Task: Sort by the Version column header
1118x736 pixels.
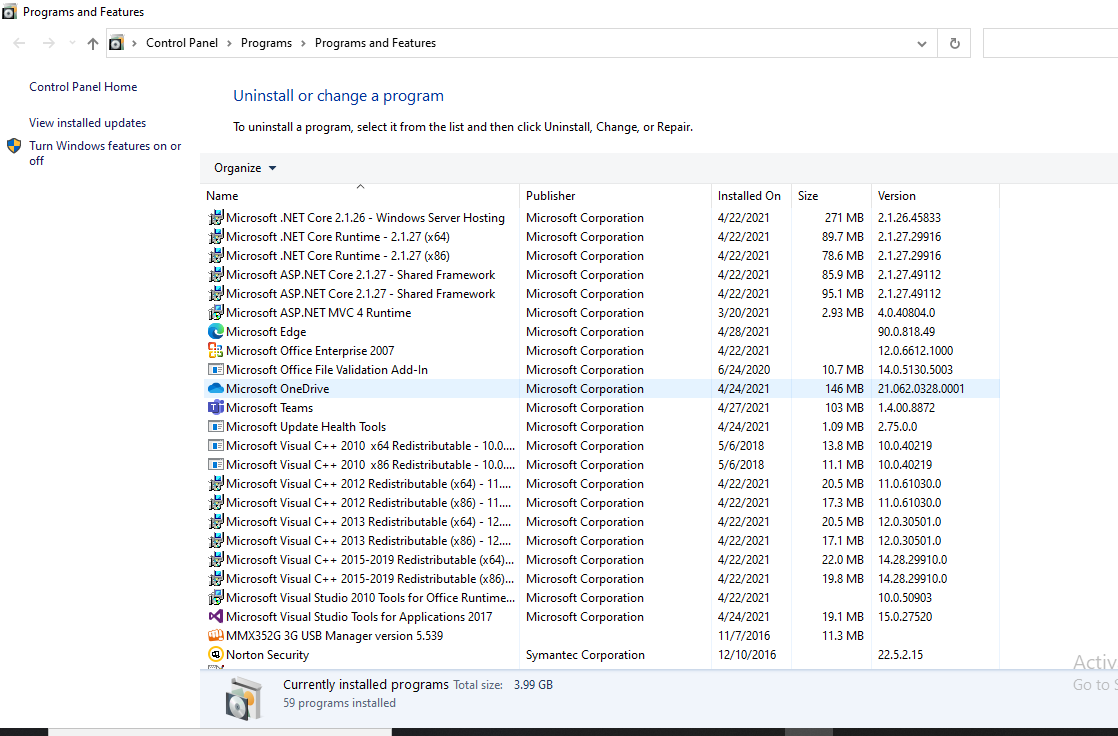Action: point(935,195)
